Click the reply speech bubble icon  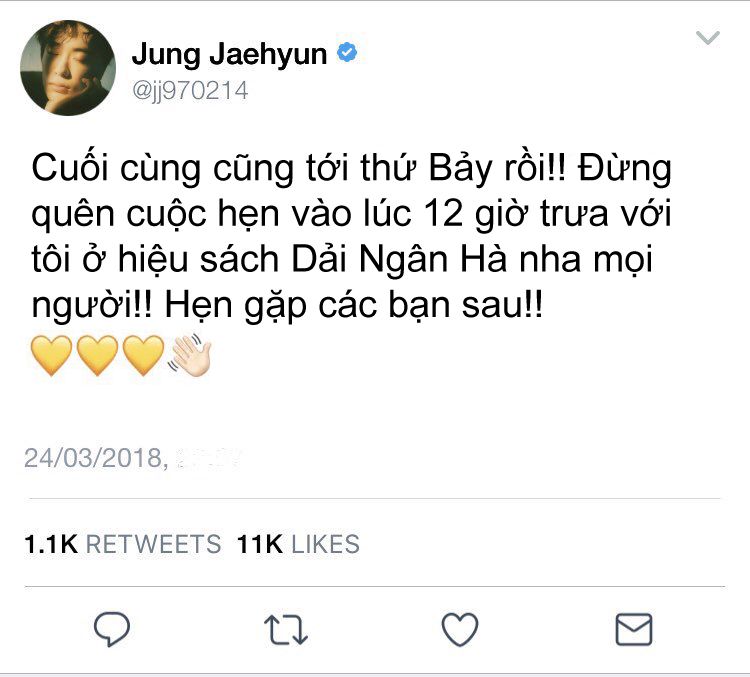(x=112, y=629)
